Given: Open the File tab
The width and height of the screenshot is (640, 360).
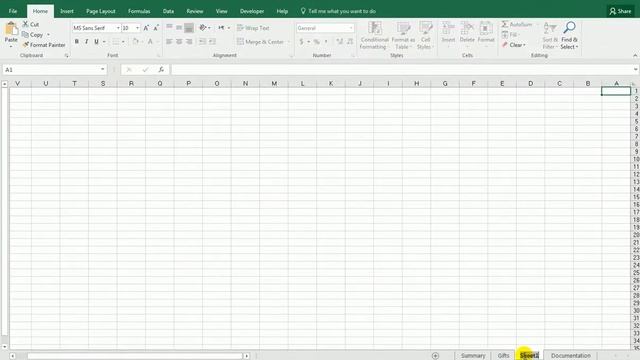Looking at the screenshot, I should coord(13,11).
